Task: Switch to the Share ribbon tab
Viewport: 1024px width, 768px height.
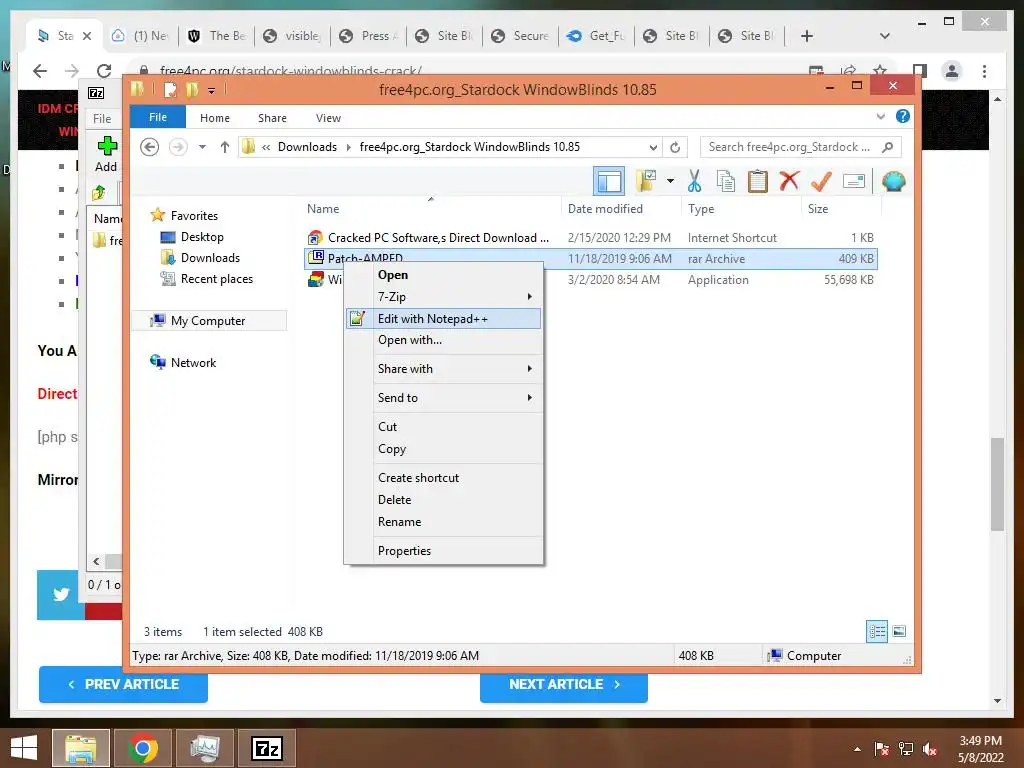Action: click(x=272, y=118)
